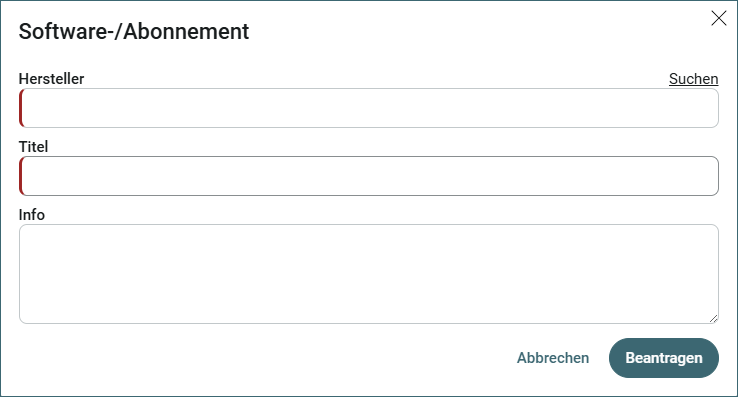The image size is (738, 397).
Task: Click the Suchen link above Hersteller
Action: click(x=693, y=79)
